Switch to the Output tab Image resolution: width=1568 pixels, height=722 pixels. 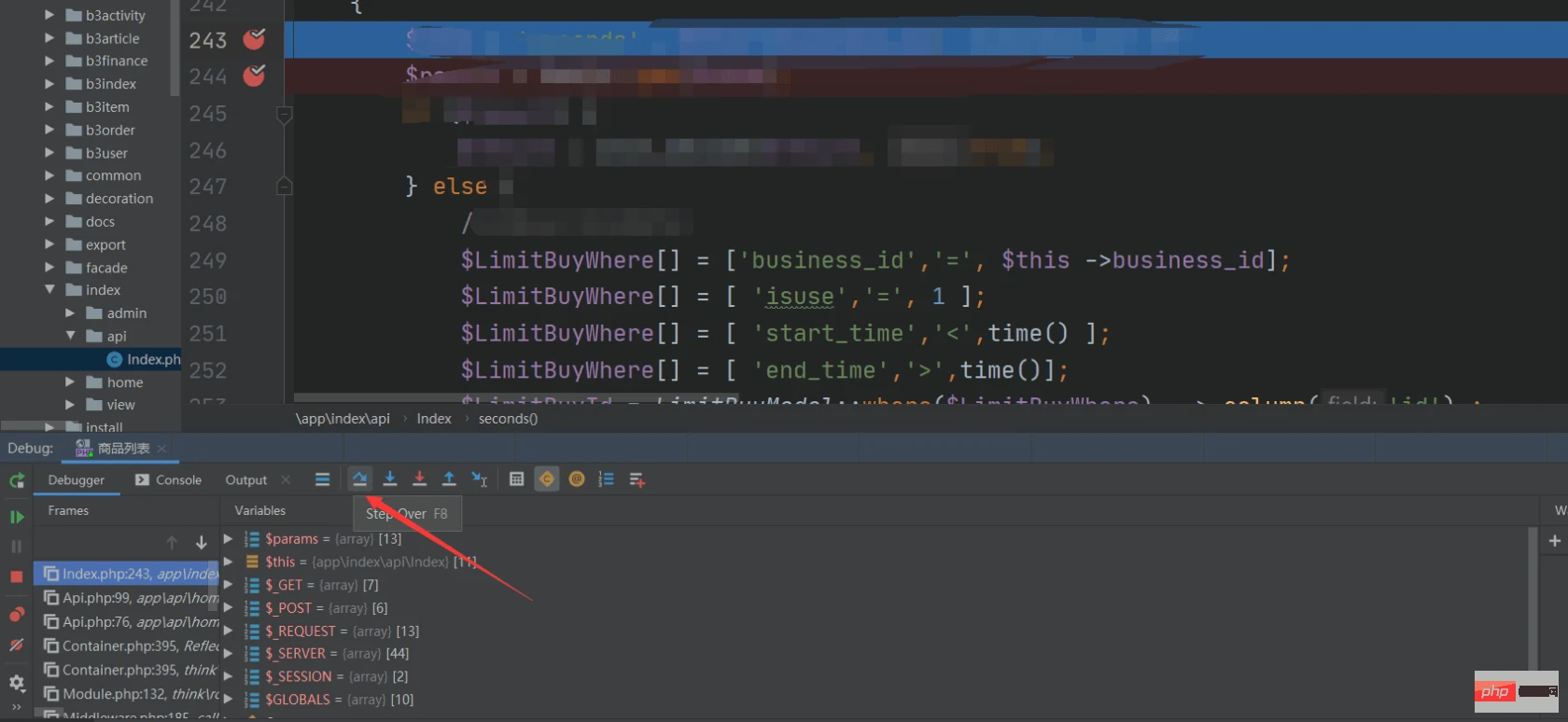click(246, 480)
